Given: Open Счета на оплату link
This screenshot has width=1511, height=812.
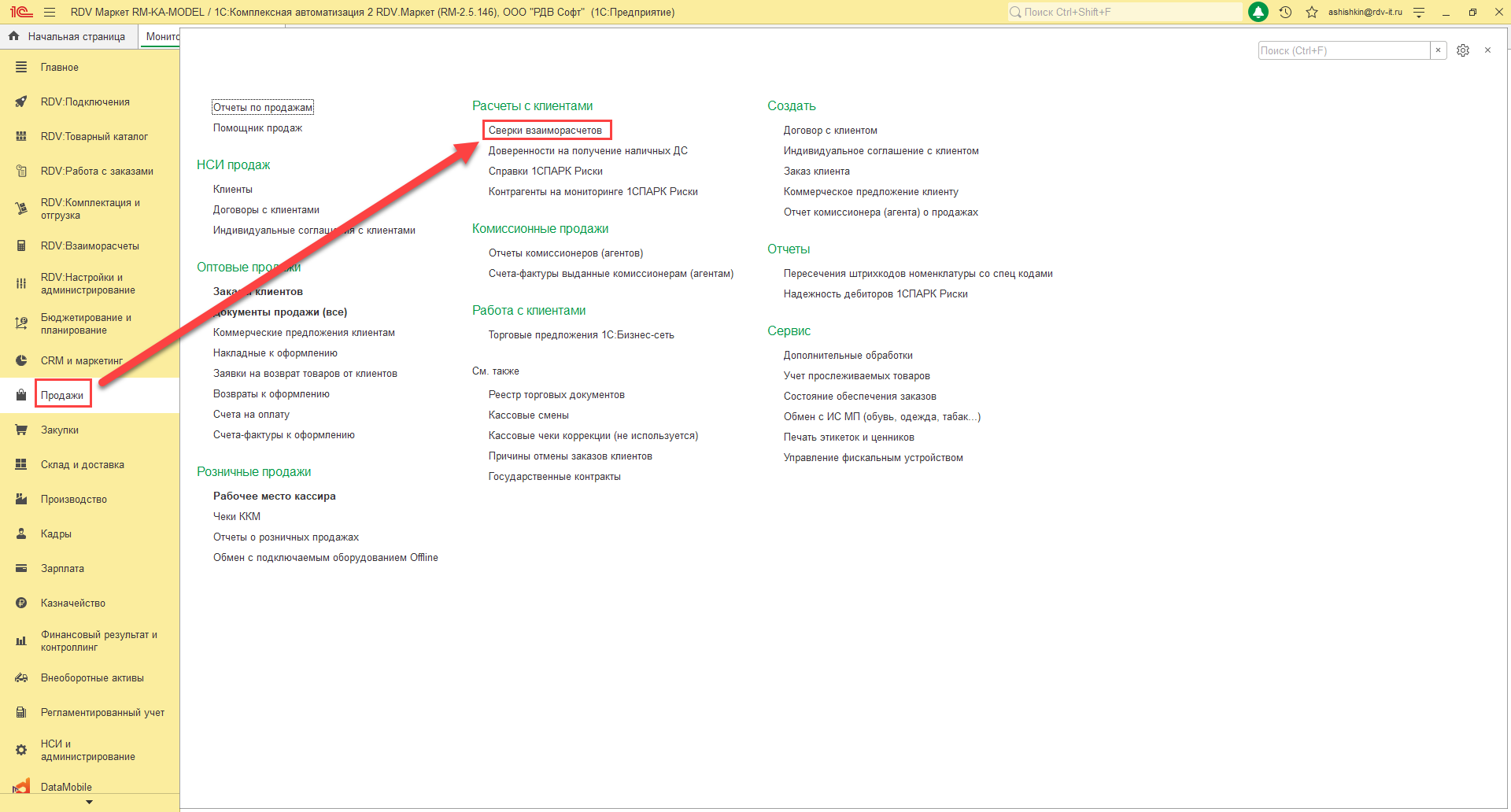Looking at the screenshot, I should pyautogui.click(x=251, y=415).
